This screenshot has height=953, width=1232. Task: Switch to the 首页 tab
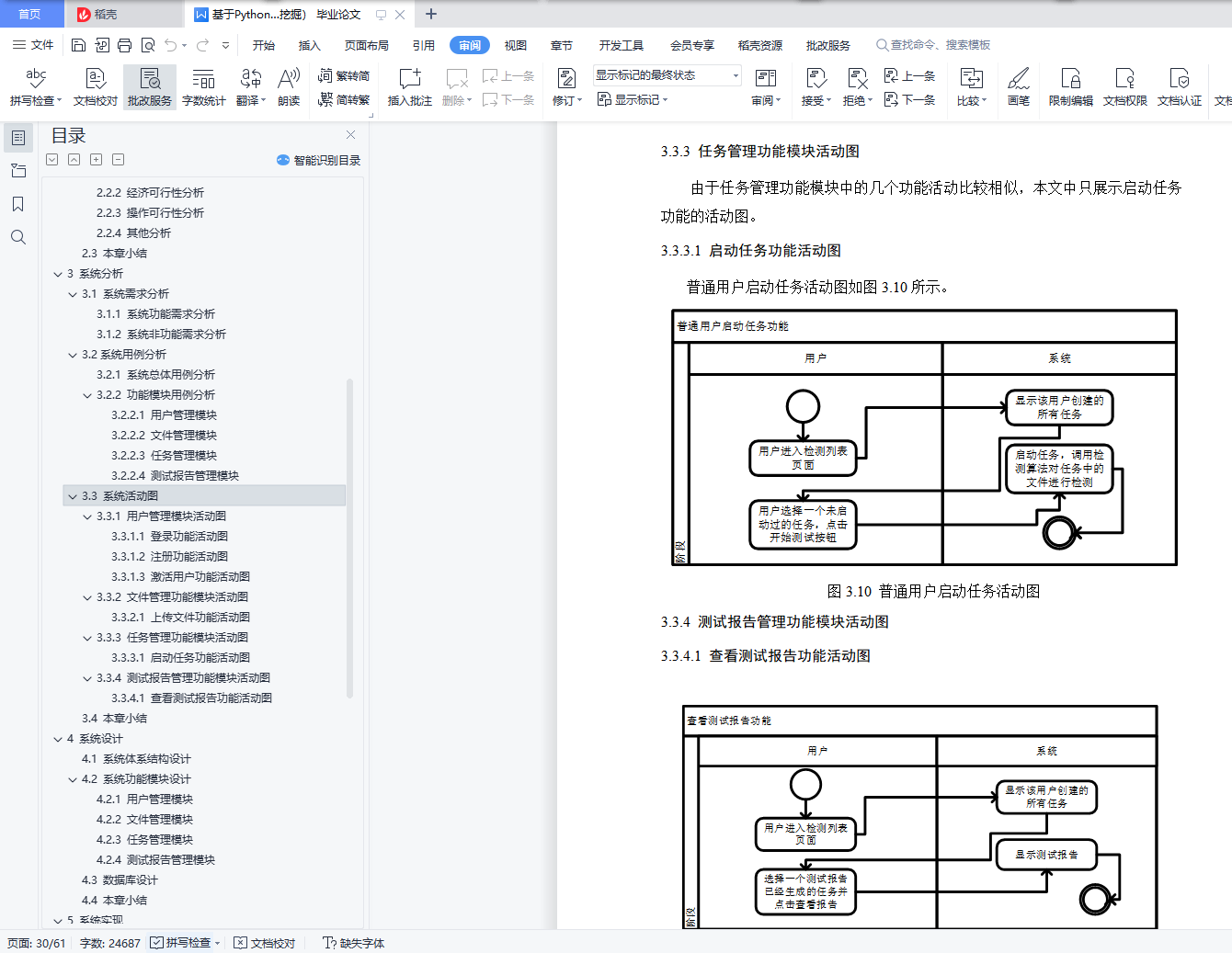[30, 14]
